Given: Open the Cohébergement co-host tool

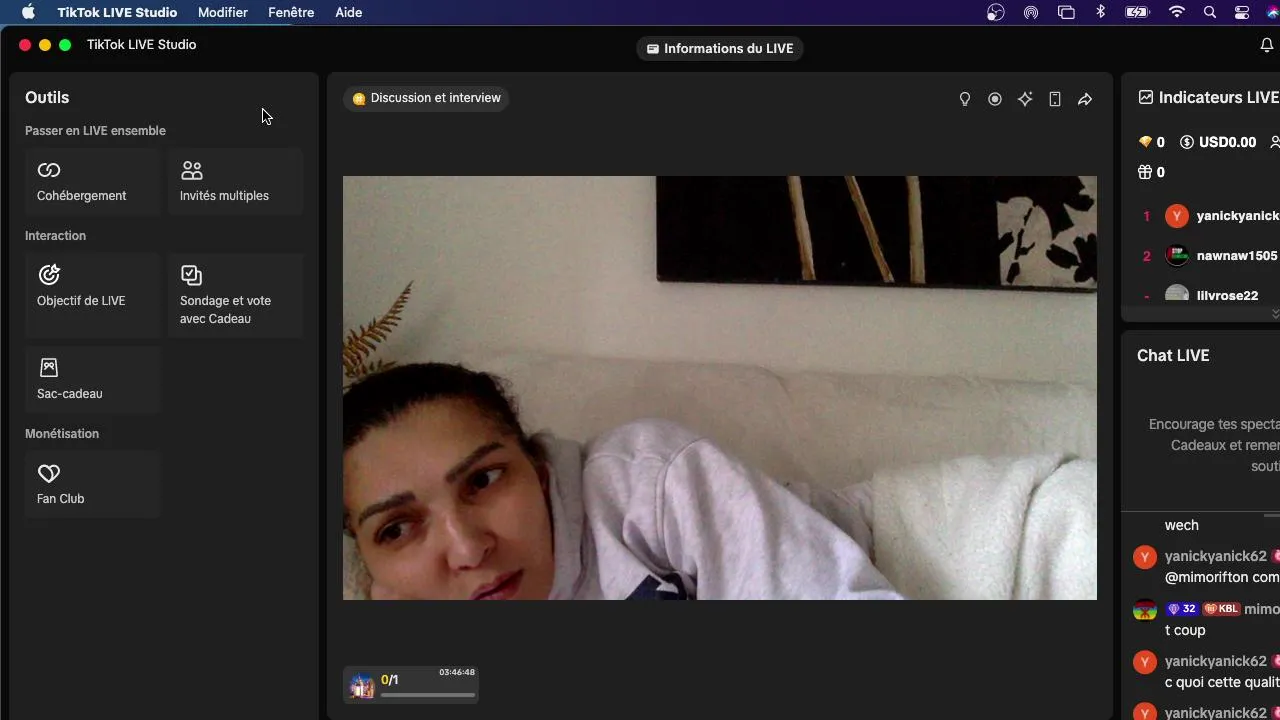Looking at the screenshot, I should [93, 182].
